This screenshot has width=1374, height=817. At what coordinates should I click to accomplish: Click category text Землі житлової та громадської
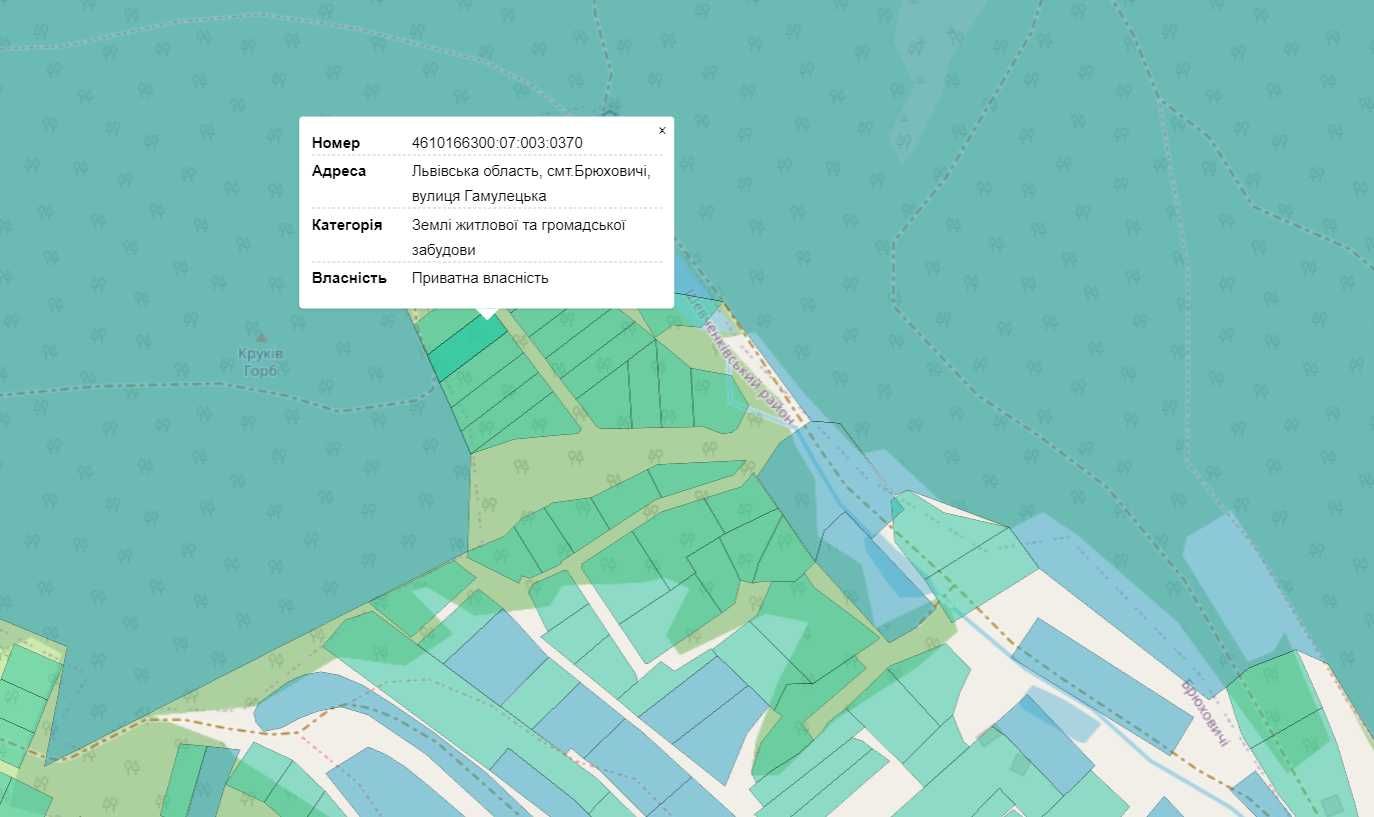point(519,225)
